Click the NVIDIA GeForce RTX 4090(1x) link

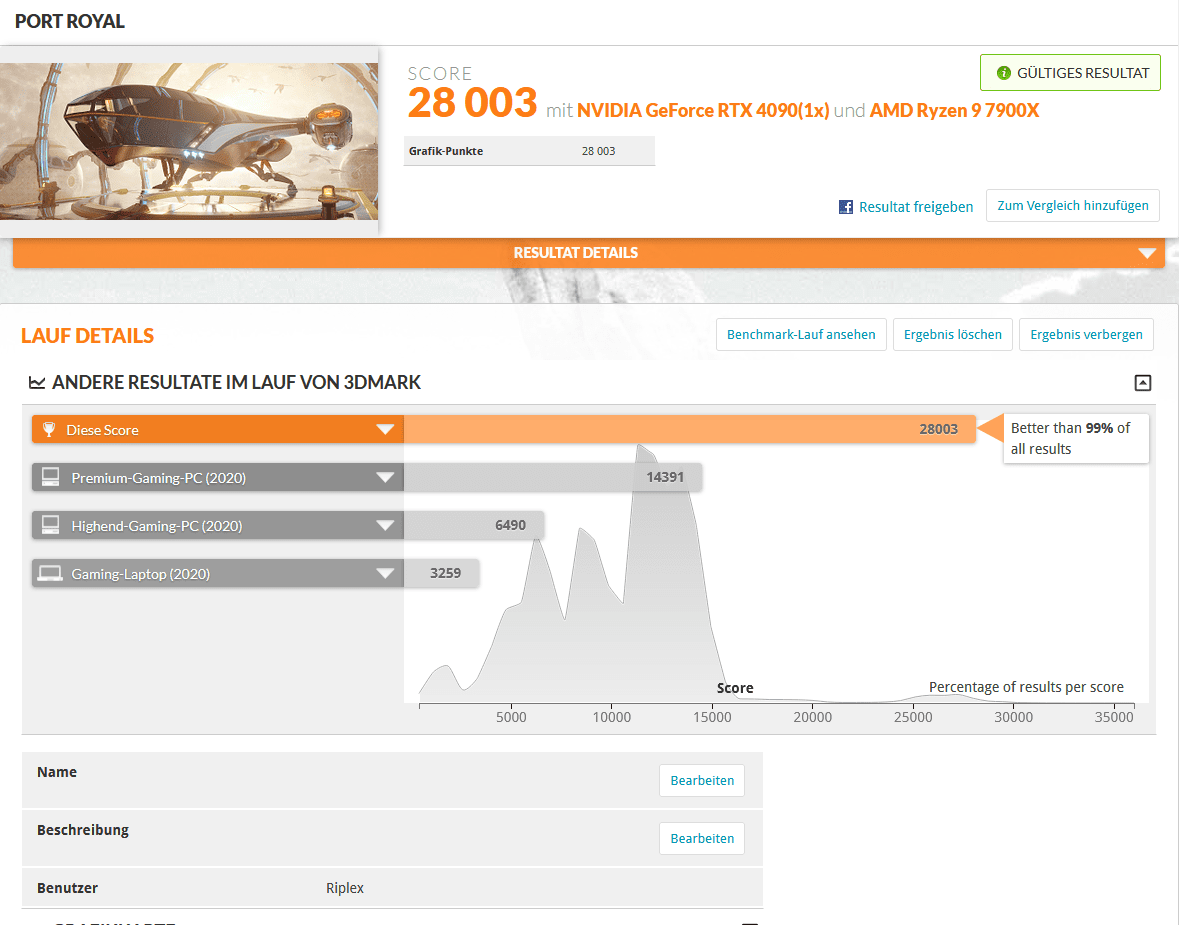pos(703,111)
